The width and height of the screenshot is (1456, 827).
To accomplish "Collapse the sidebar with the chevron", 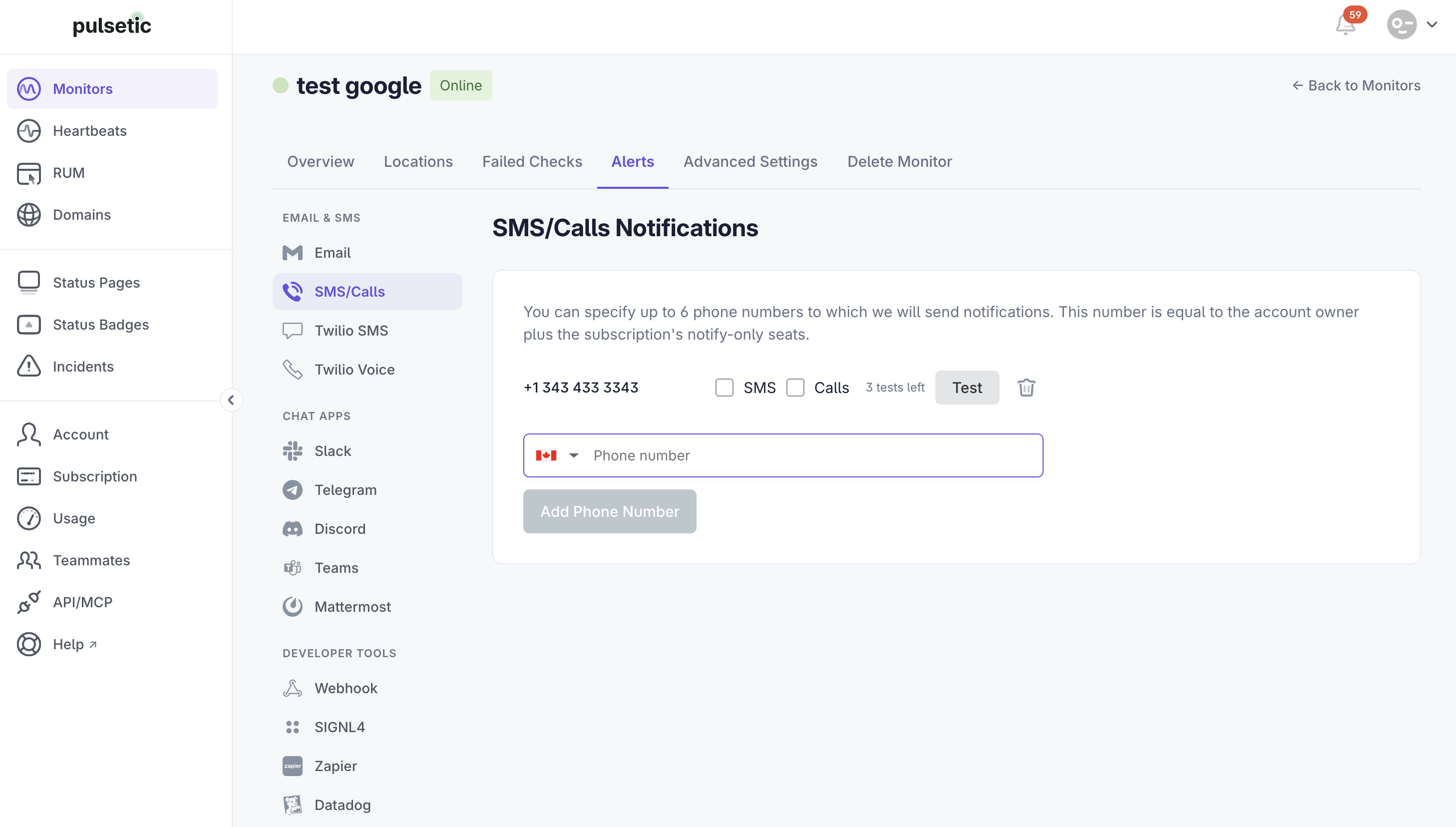I will (x=231, y=400).
